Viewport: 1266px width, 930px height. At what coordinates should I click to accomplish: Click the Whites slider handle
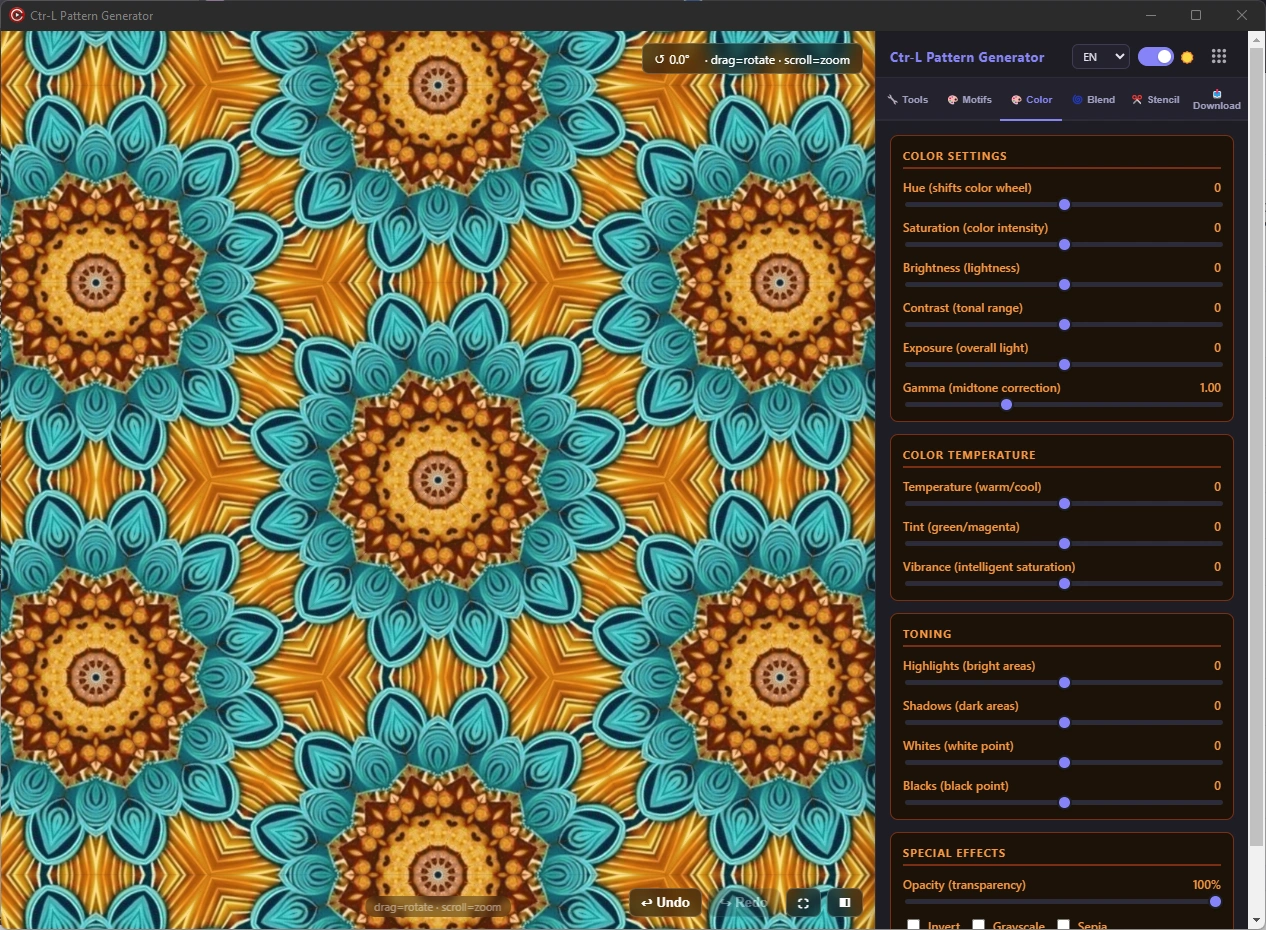pos(1064,762)
